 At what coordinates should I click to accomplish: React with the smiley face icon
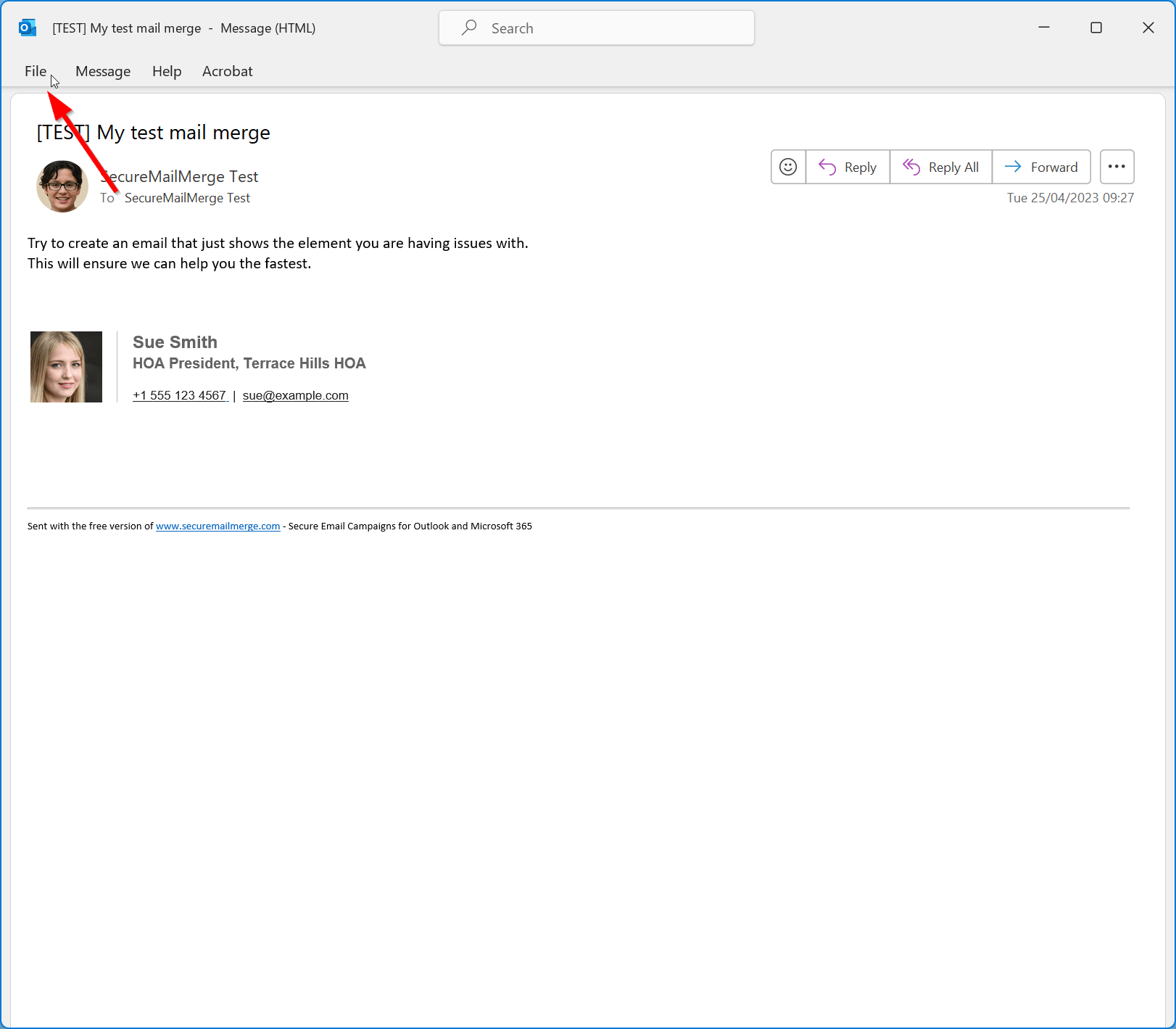point(788,167)
